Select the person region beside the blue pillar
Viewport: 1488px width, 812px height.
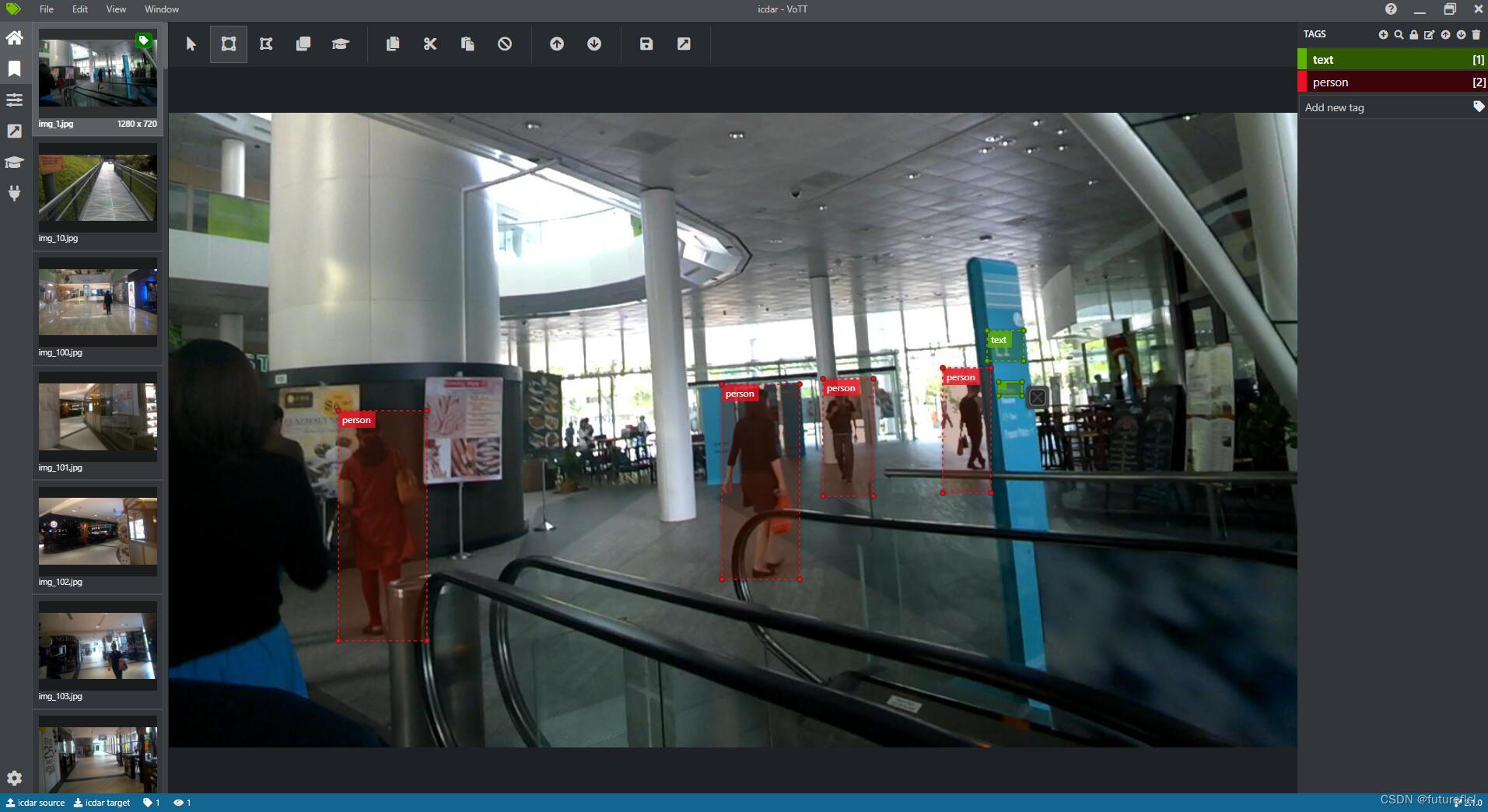[x=967, y=430]
